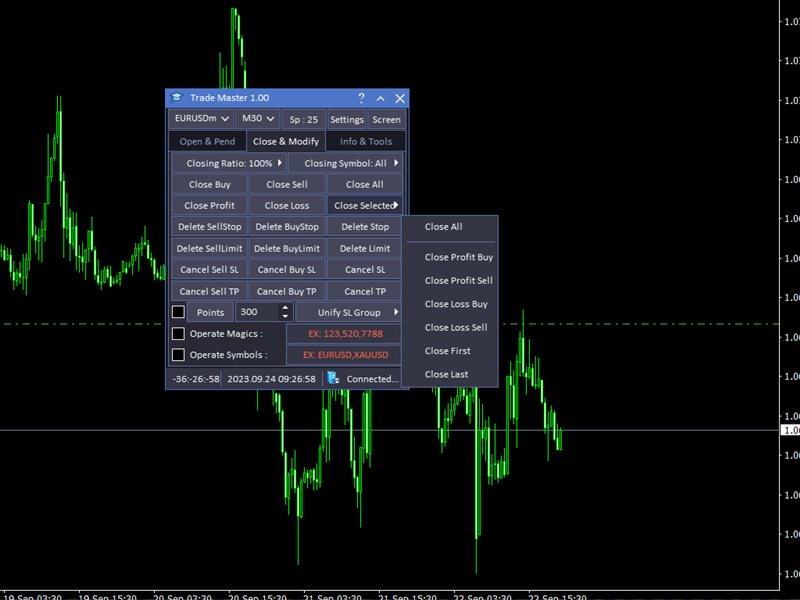Image resolution: width=800 pixels, height=600 pixels.
Task: Click the Close Buy button
Action: 210,184
